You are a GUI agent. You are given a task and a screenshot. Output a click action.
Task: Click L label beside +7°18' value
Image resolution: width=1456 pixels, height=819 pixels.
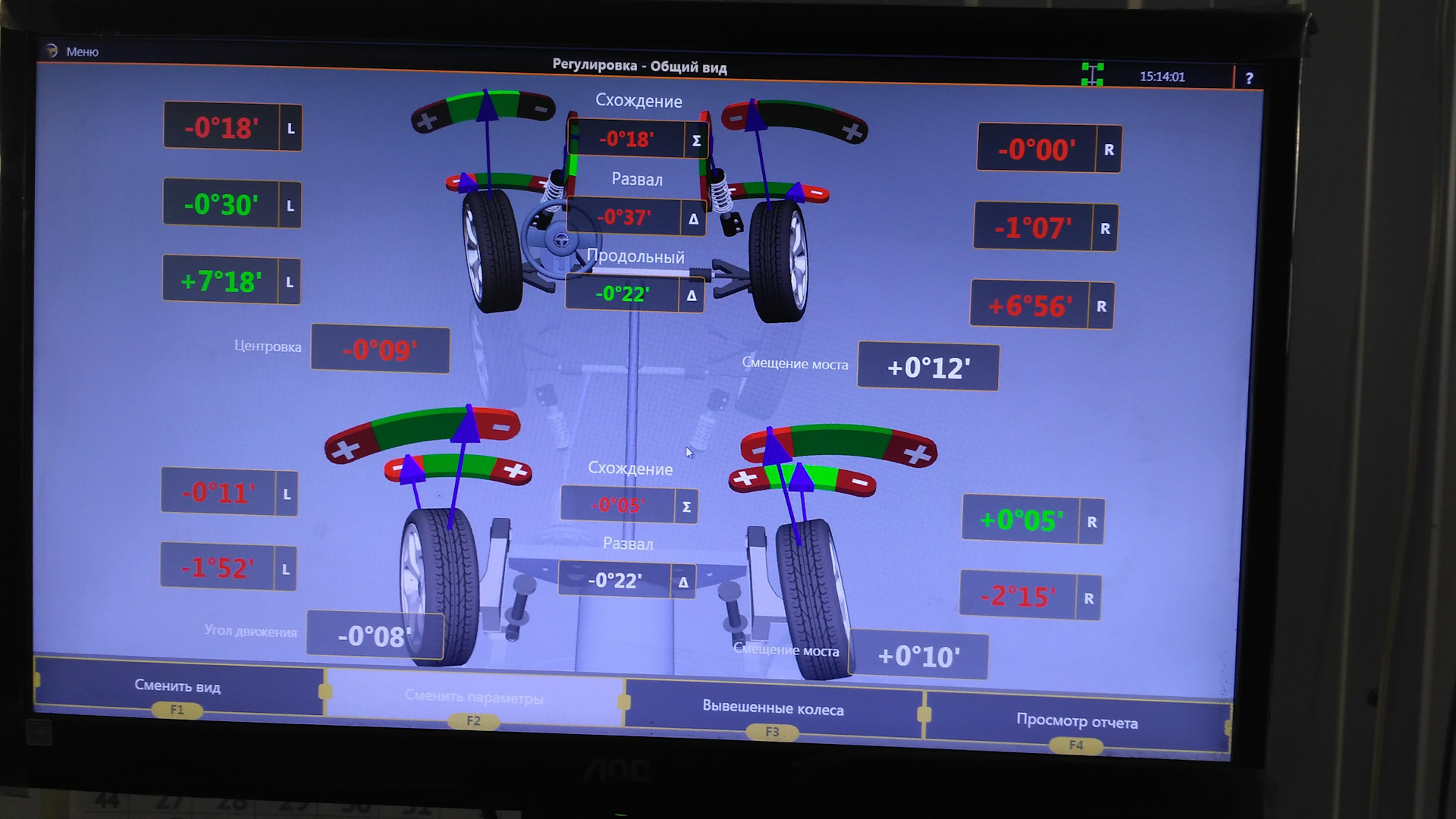click(289, 282)
